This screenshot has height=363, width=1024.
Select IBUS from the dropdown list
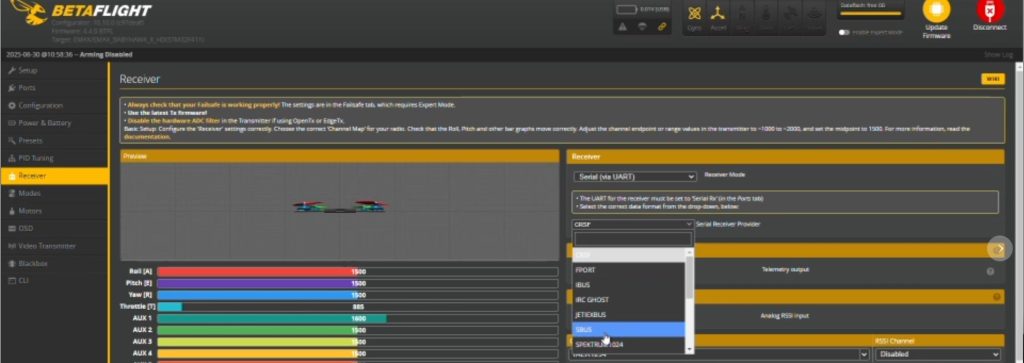[x=628, y=285]
